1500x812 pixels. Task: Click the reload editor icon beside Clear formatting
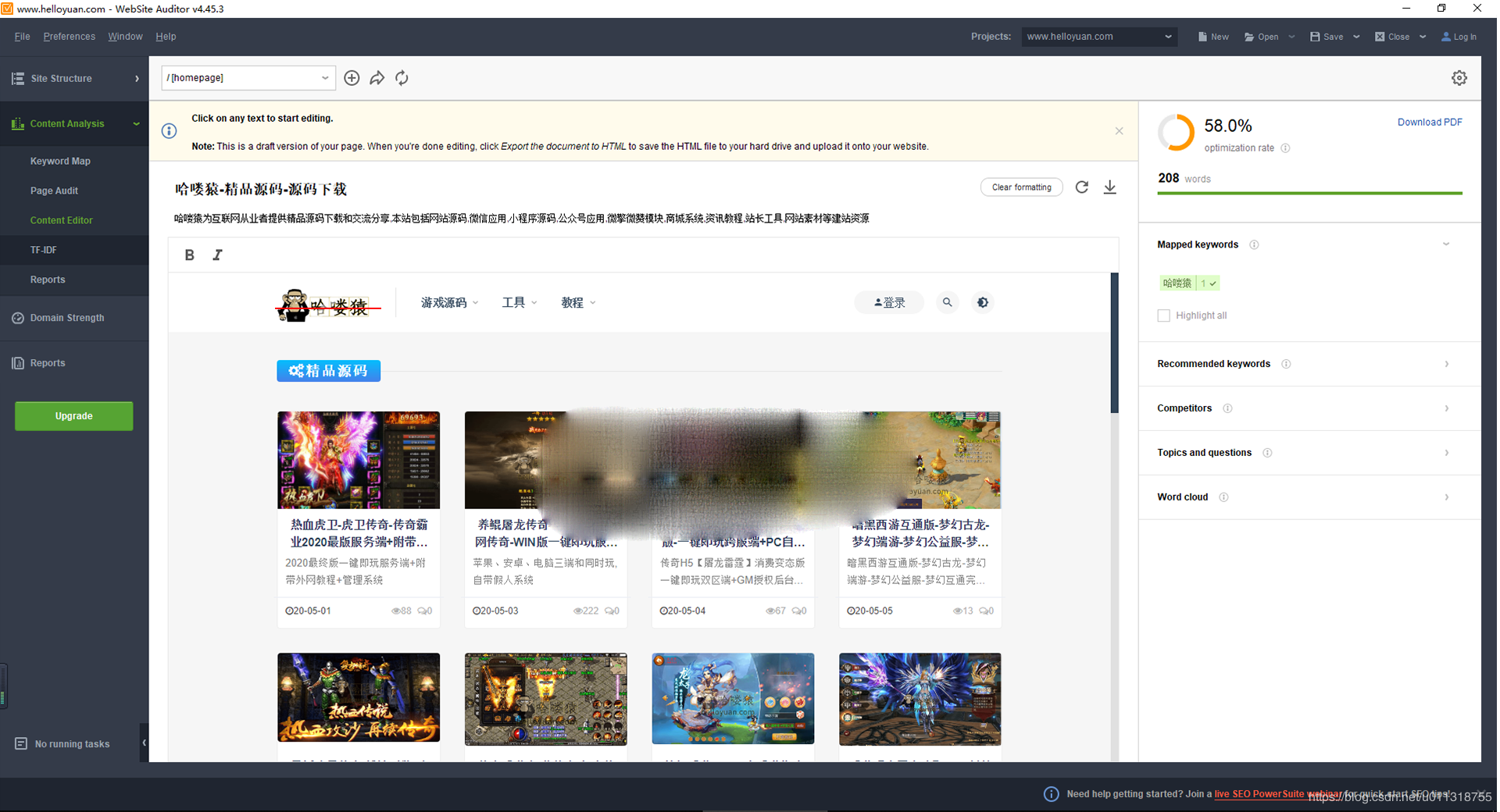[x=1082, y=187]
